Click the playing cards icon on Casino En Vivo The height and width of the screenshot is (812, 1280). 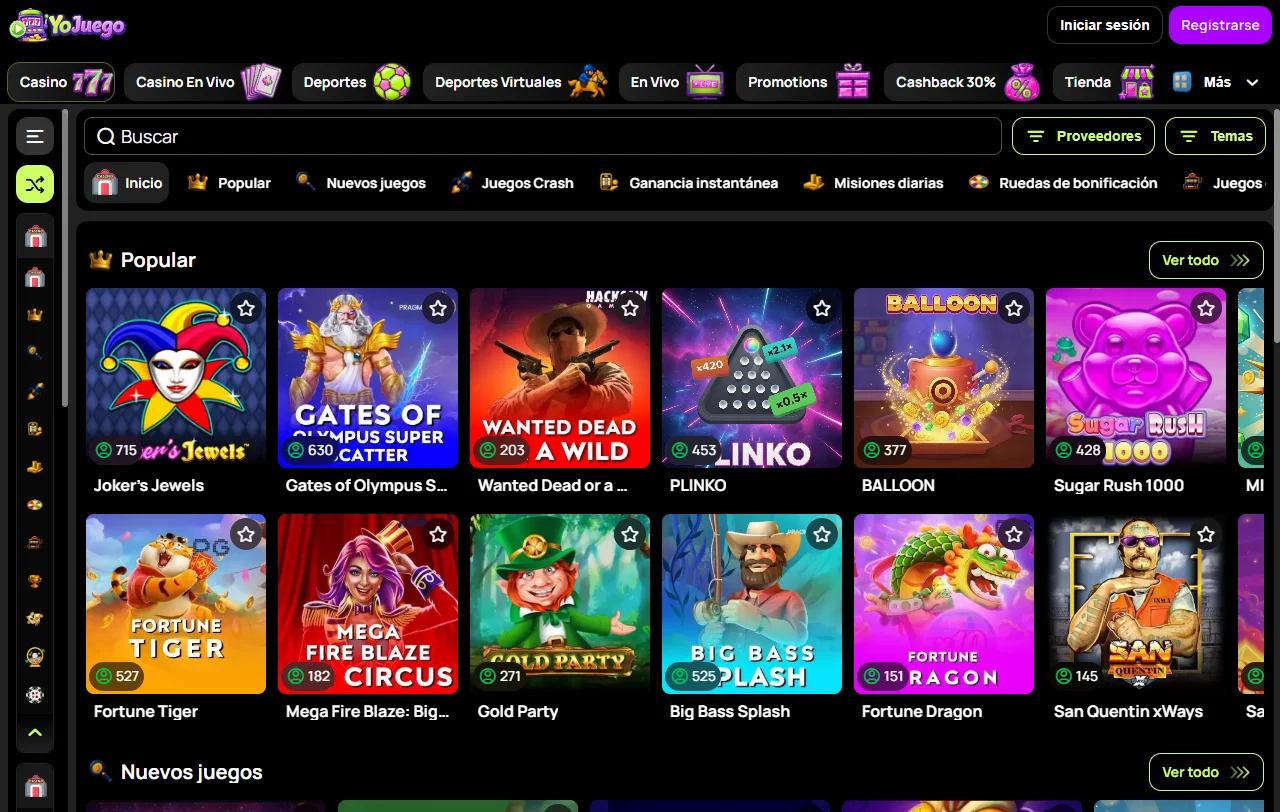[261, 82]
